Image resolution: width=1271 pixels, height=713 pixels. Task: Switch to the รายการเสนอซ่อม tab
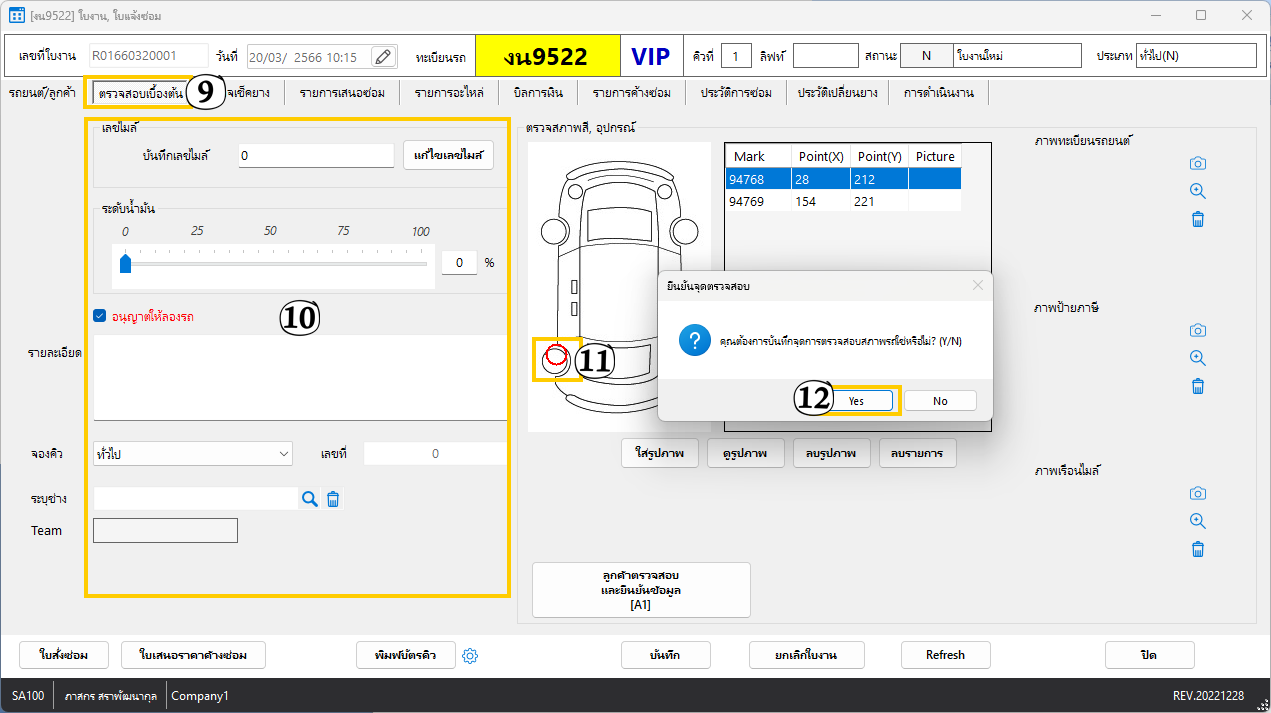click(x=342, y=93)
